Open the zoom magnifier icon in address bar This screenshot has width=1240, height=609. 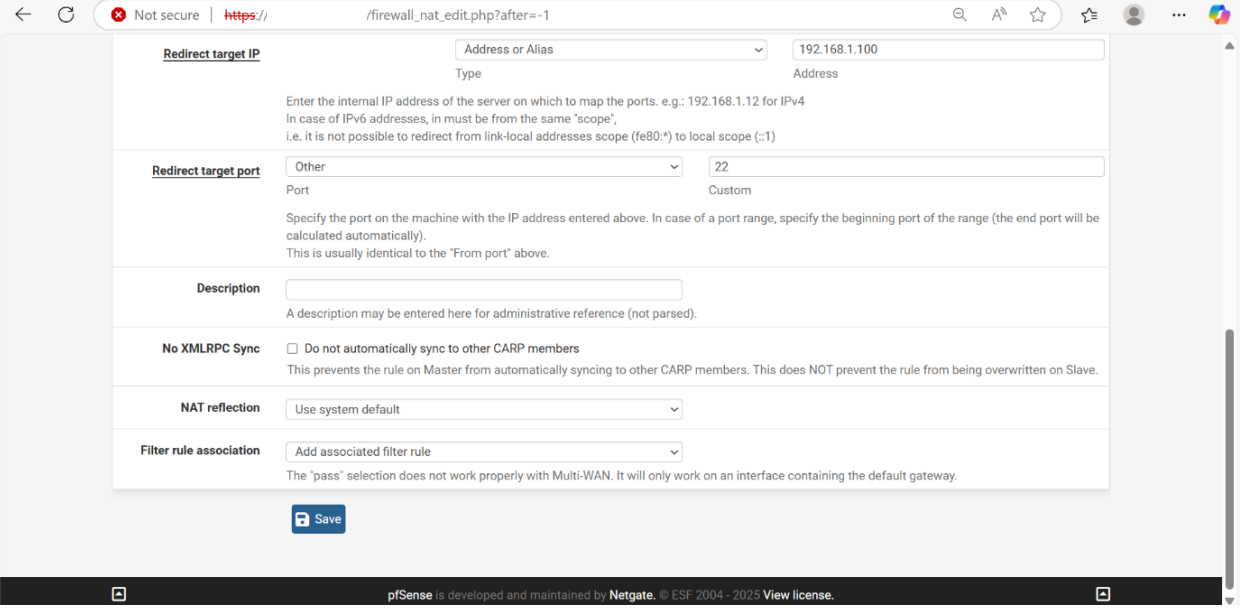[x=959, y=15]
